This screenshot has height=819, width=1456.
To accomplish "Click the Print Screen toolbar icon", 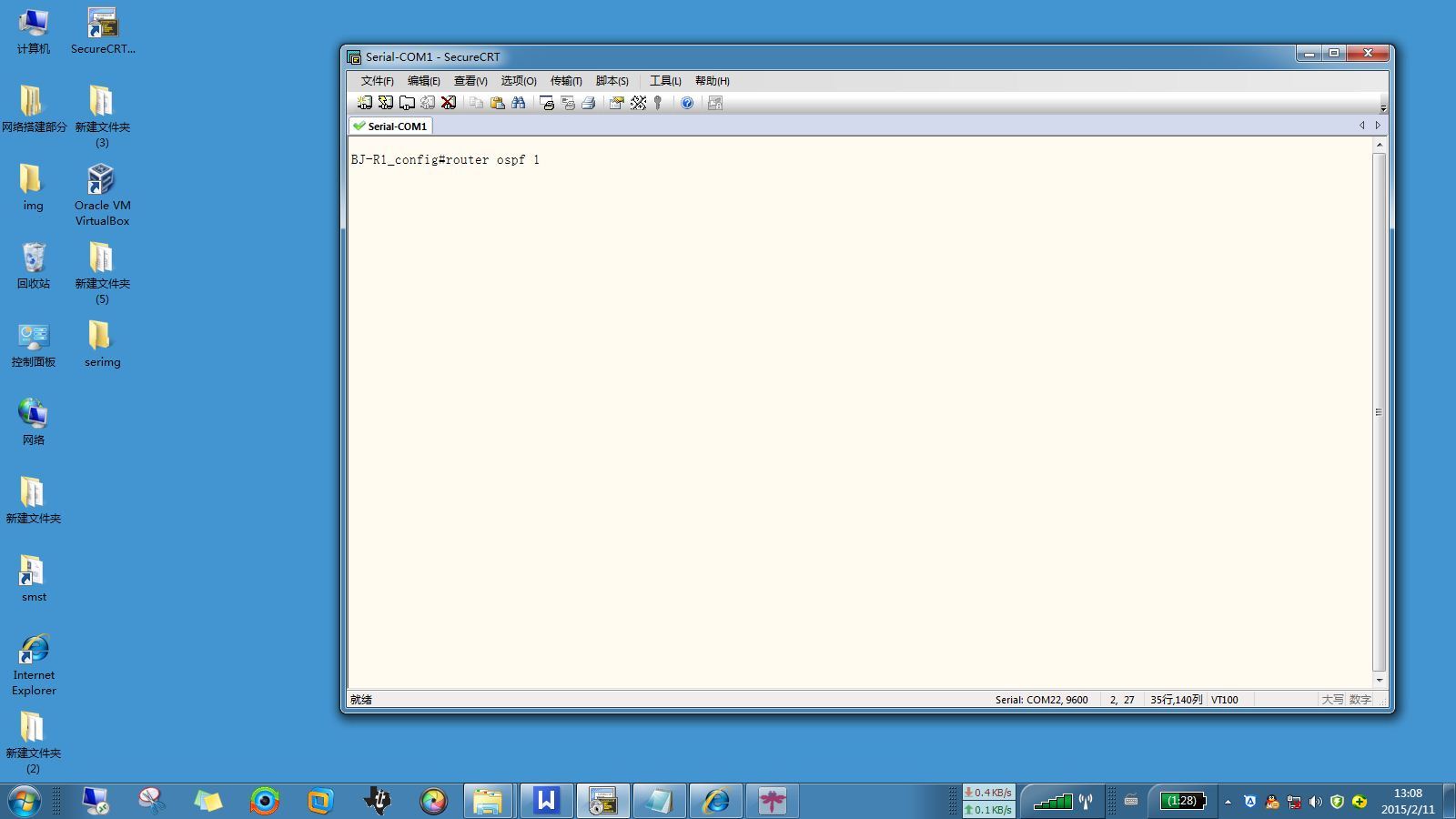I will click(546, 103).
